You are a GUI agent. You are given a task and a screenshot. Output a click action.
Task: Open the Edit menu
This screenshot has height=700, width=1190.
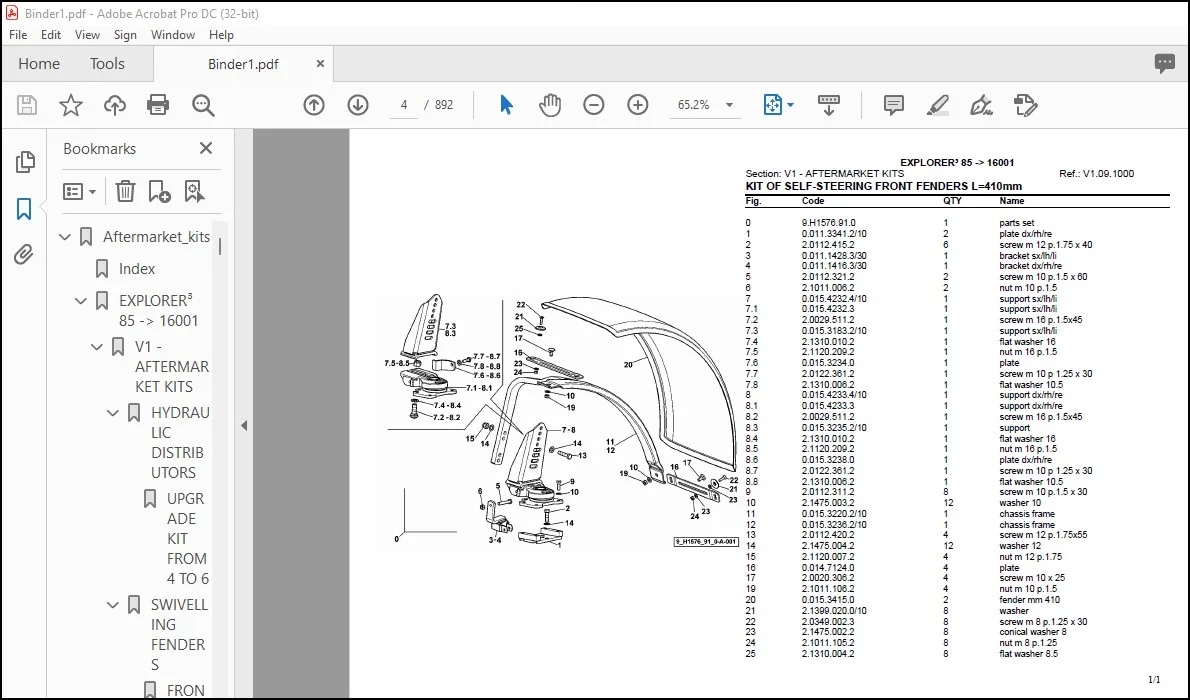click(x=51, y=35)
